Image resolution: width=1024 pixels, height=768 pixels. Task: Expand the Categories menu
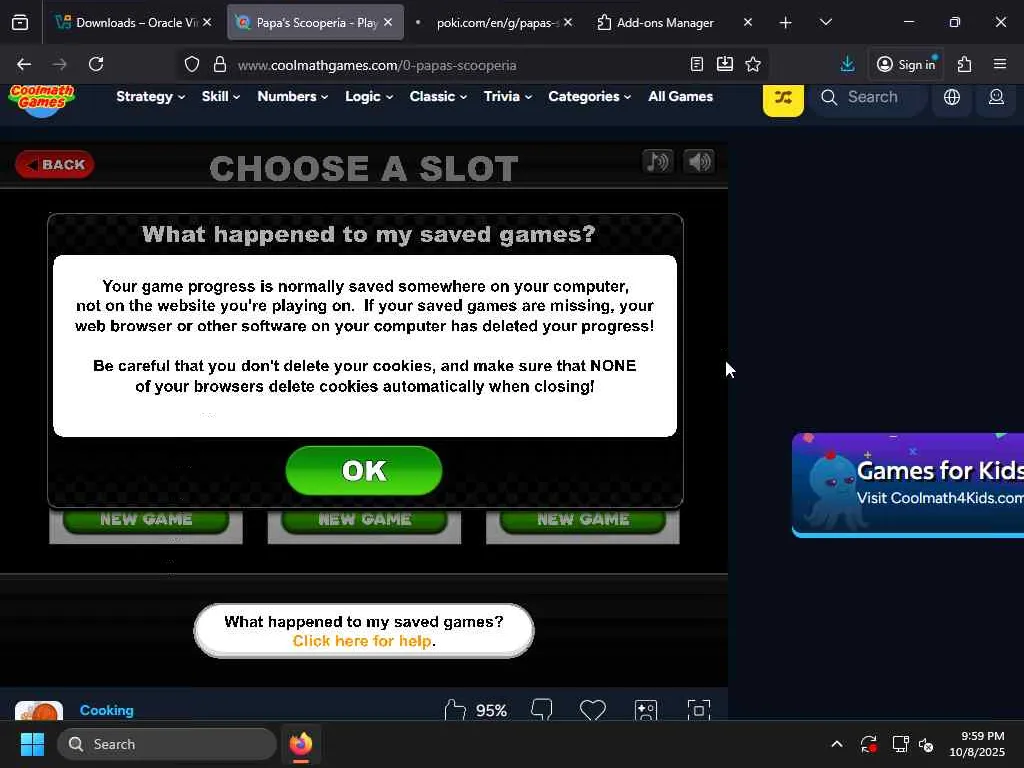(x=589, y=97)
